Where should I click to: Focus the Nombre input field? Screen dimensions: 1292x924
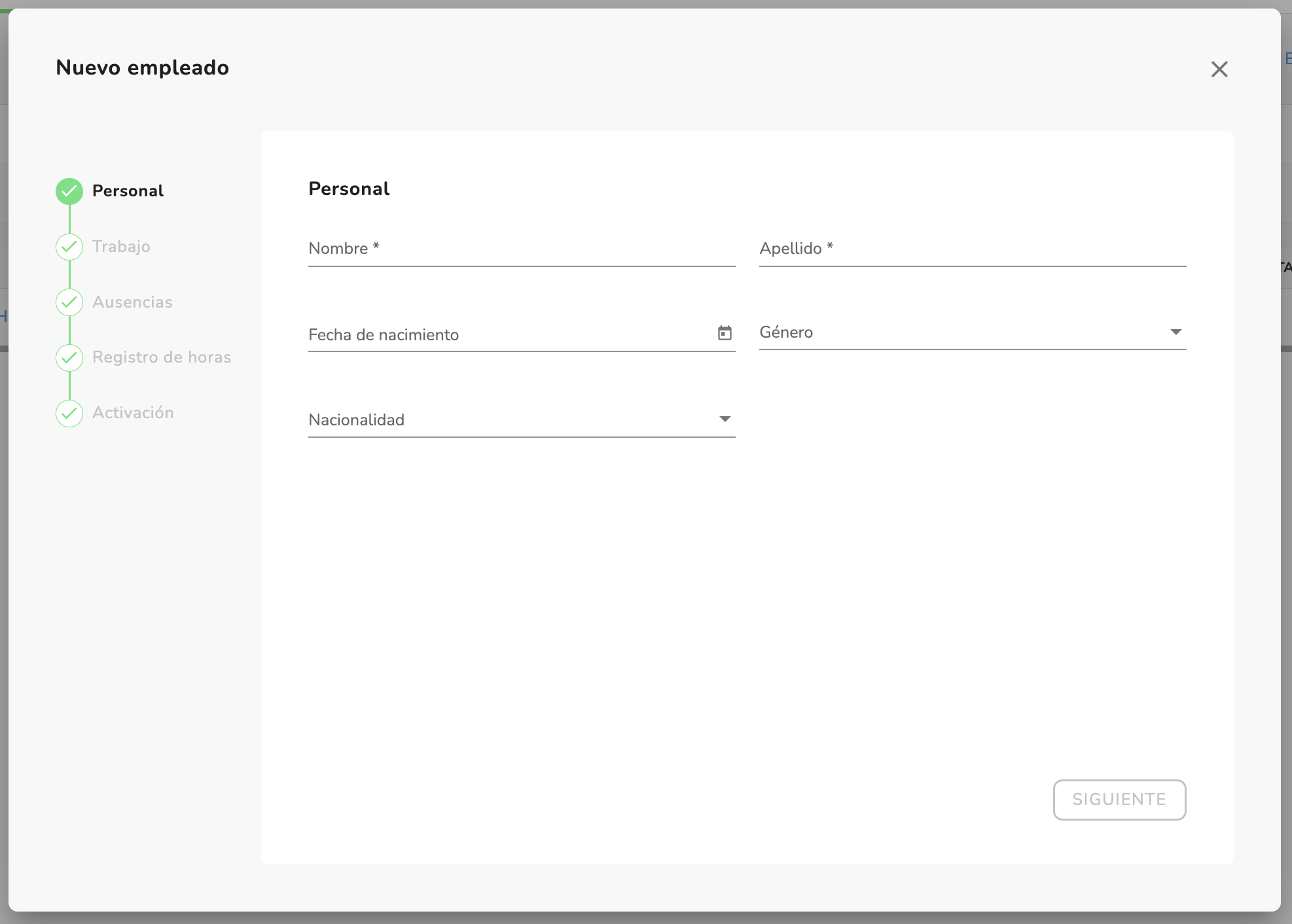[521, 249]
